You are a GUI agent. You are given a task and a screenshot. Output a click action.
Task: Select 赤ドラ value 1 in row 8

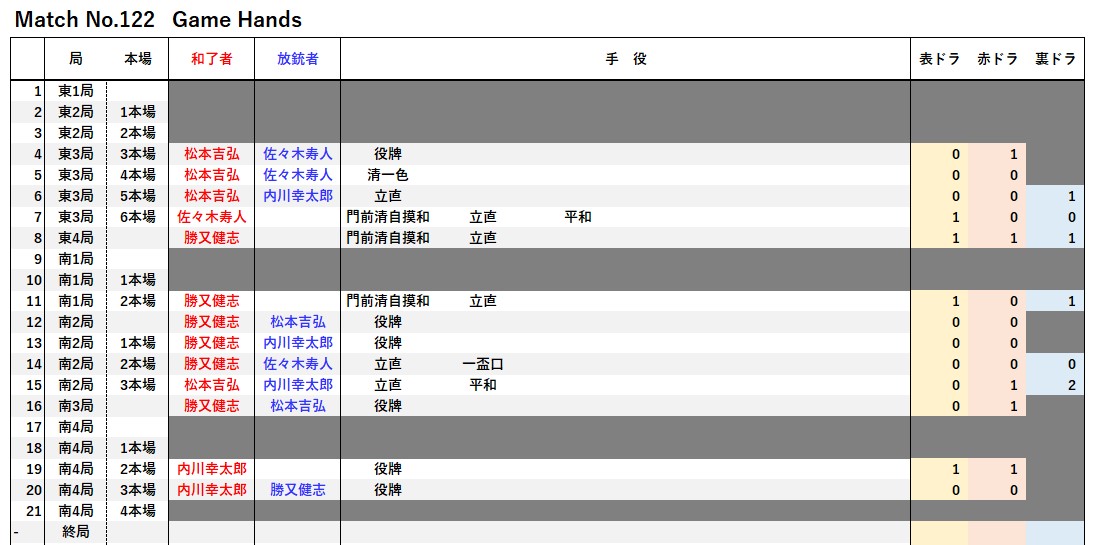[1014, 238]
